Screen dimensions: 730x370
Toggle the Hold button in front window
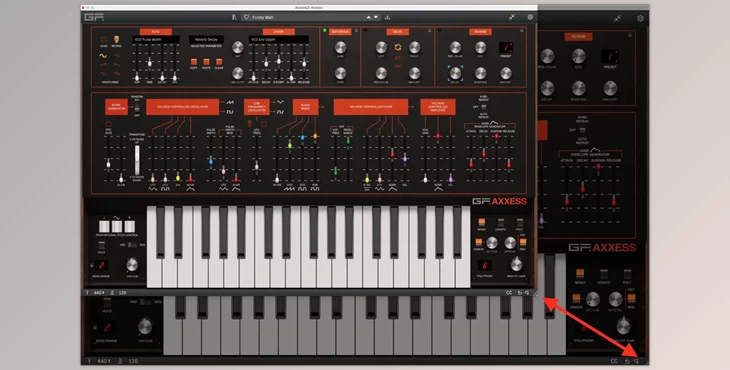point(101,245)
